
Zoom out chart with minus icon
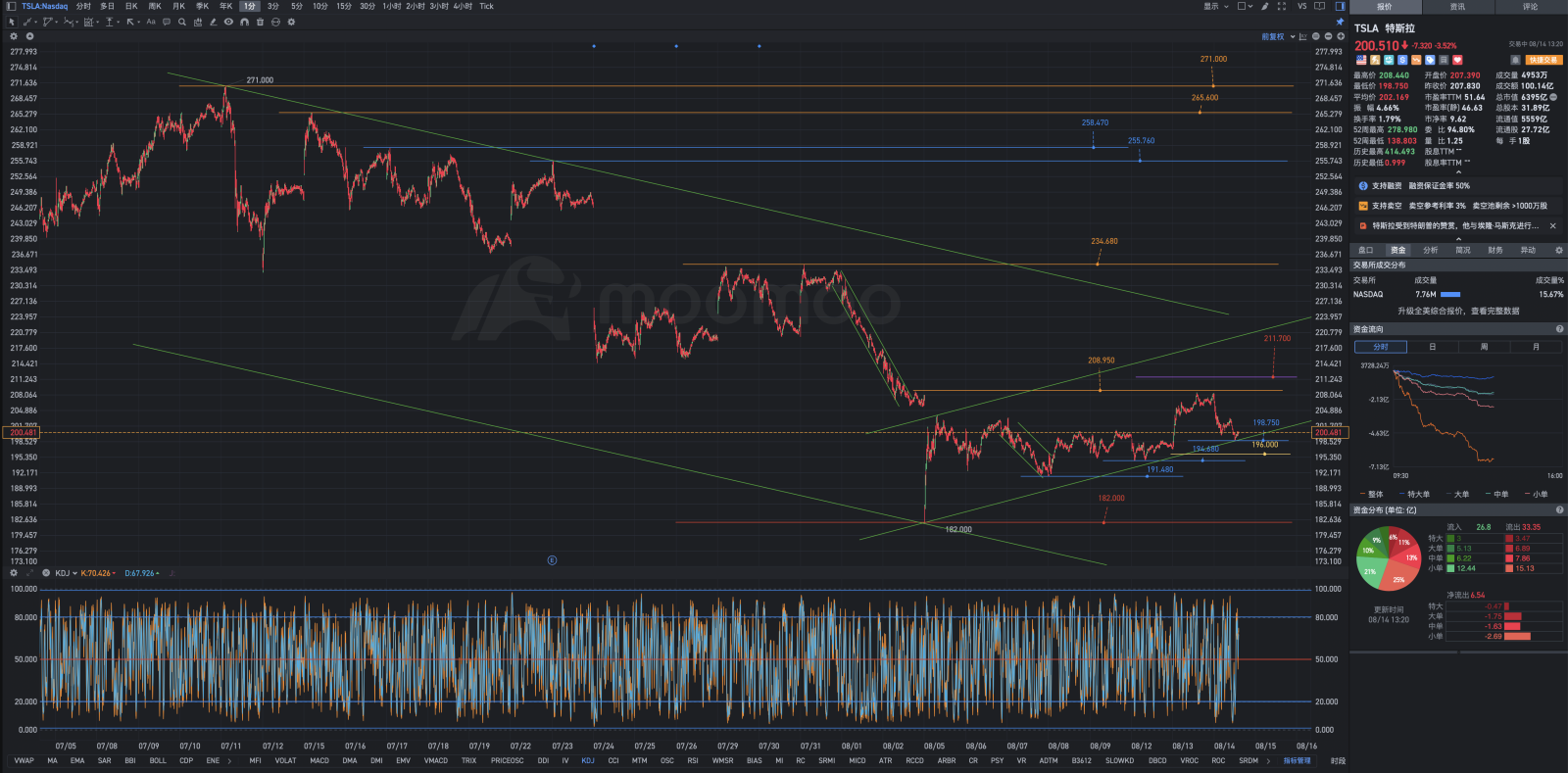[x=1328, y=36]
